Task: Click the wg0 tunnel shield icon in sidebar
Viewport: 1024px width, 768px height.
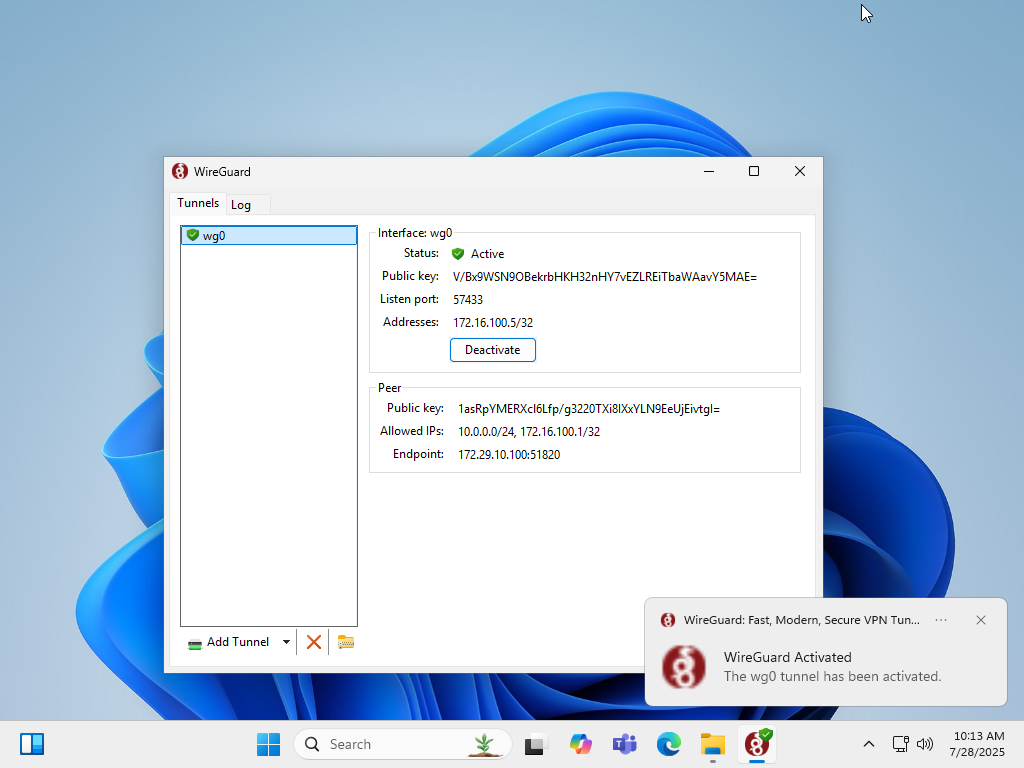Action: tap(192, 235)
